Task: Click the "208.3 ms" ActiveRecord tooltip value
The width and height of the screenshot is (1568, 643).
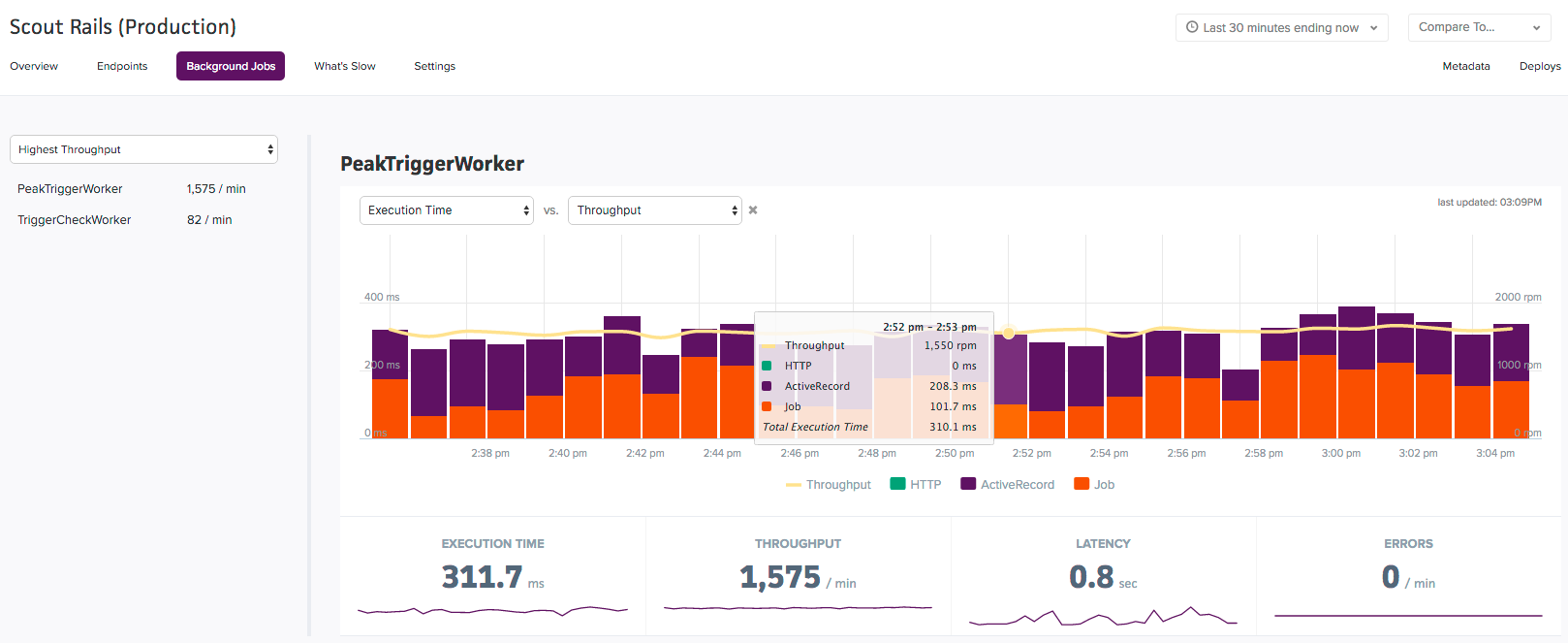Action: click(x=953, y=386)
